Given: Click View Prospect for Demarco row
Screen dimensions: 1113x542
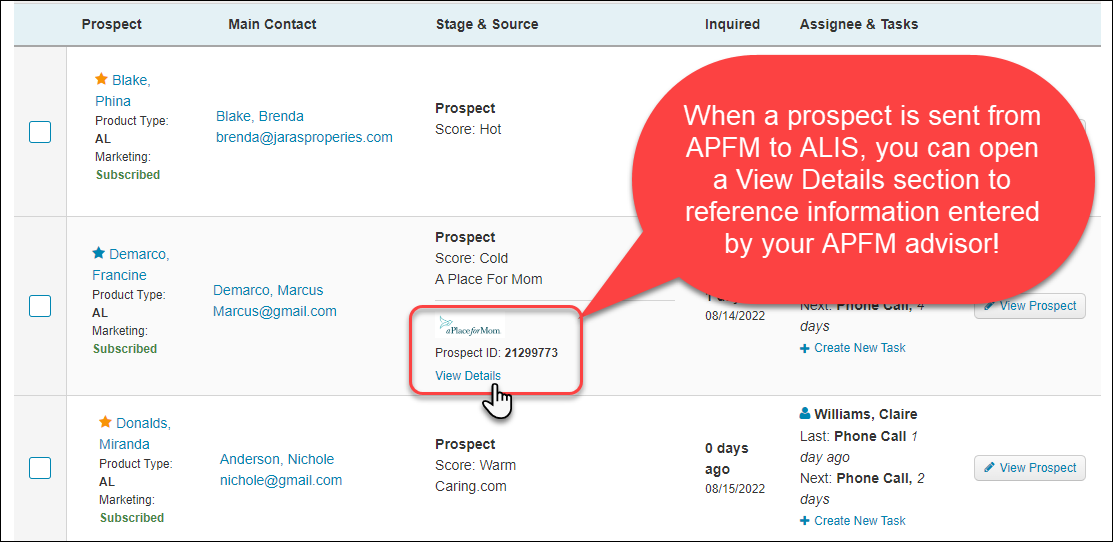Looking at the screenshot, I should 1029,306.
